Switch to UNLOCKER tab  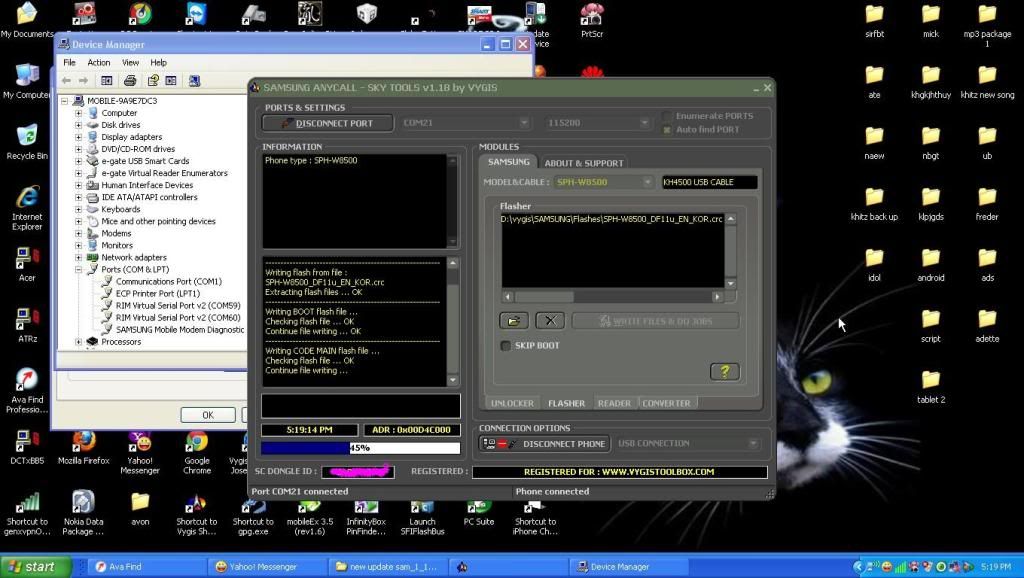click(512, 403)
